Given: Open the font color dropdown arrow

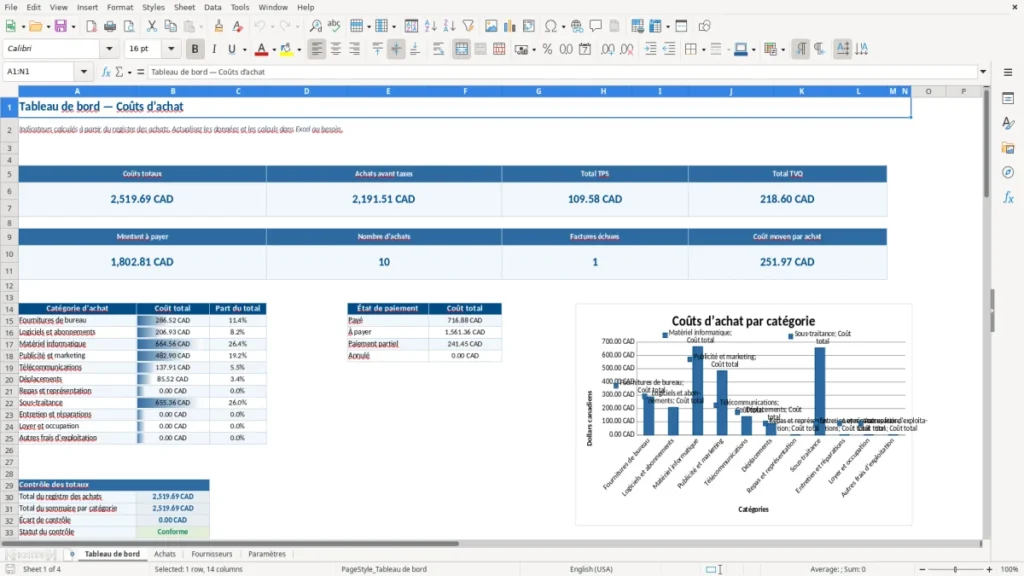Looking at the screenshot, I should pyautogui.click(x=274, y=50).
